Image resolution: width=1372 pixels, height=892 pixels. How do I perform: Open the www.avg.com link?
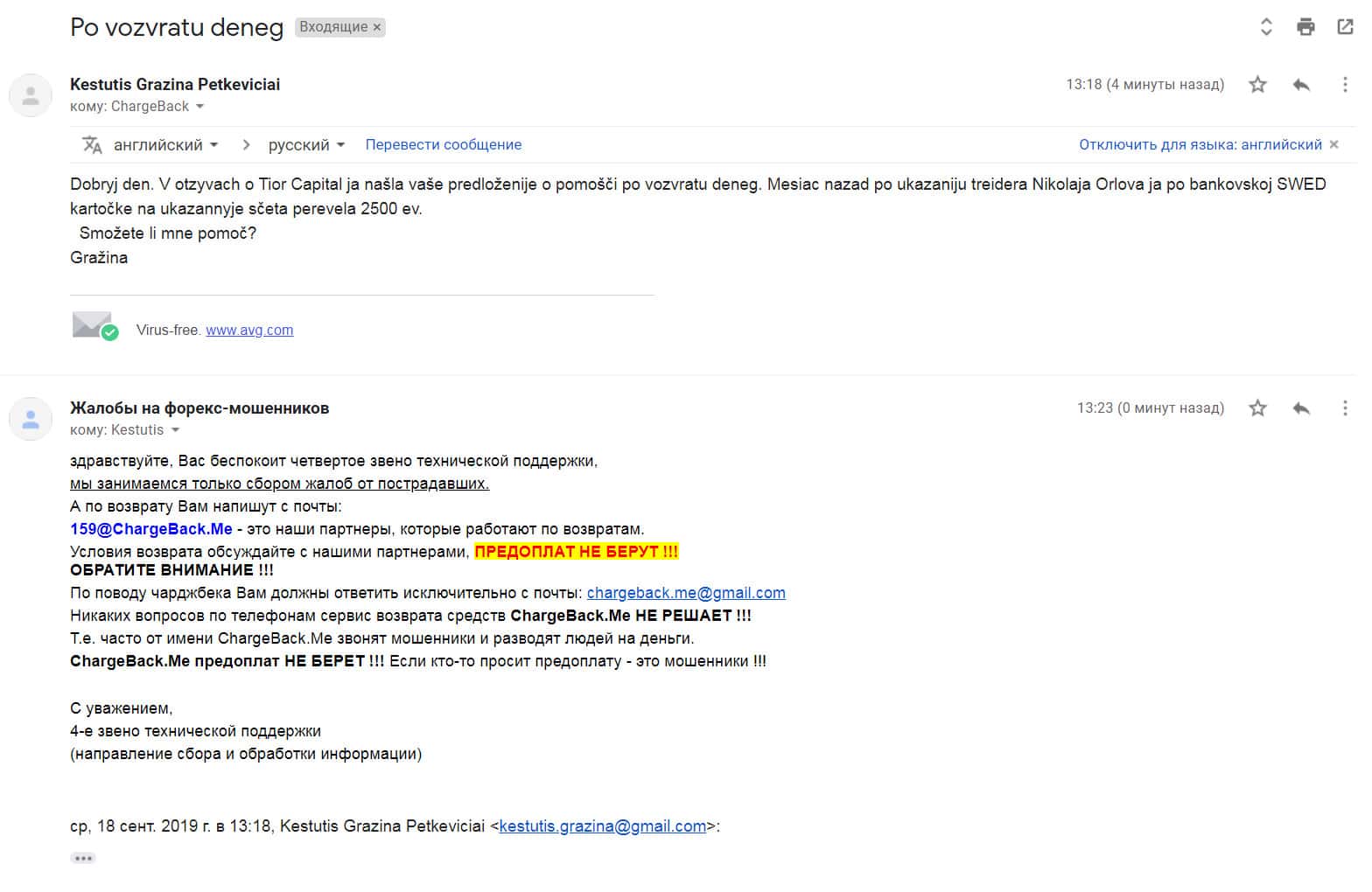click(x=249, y=331)
